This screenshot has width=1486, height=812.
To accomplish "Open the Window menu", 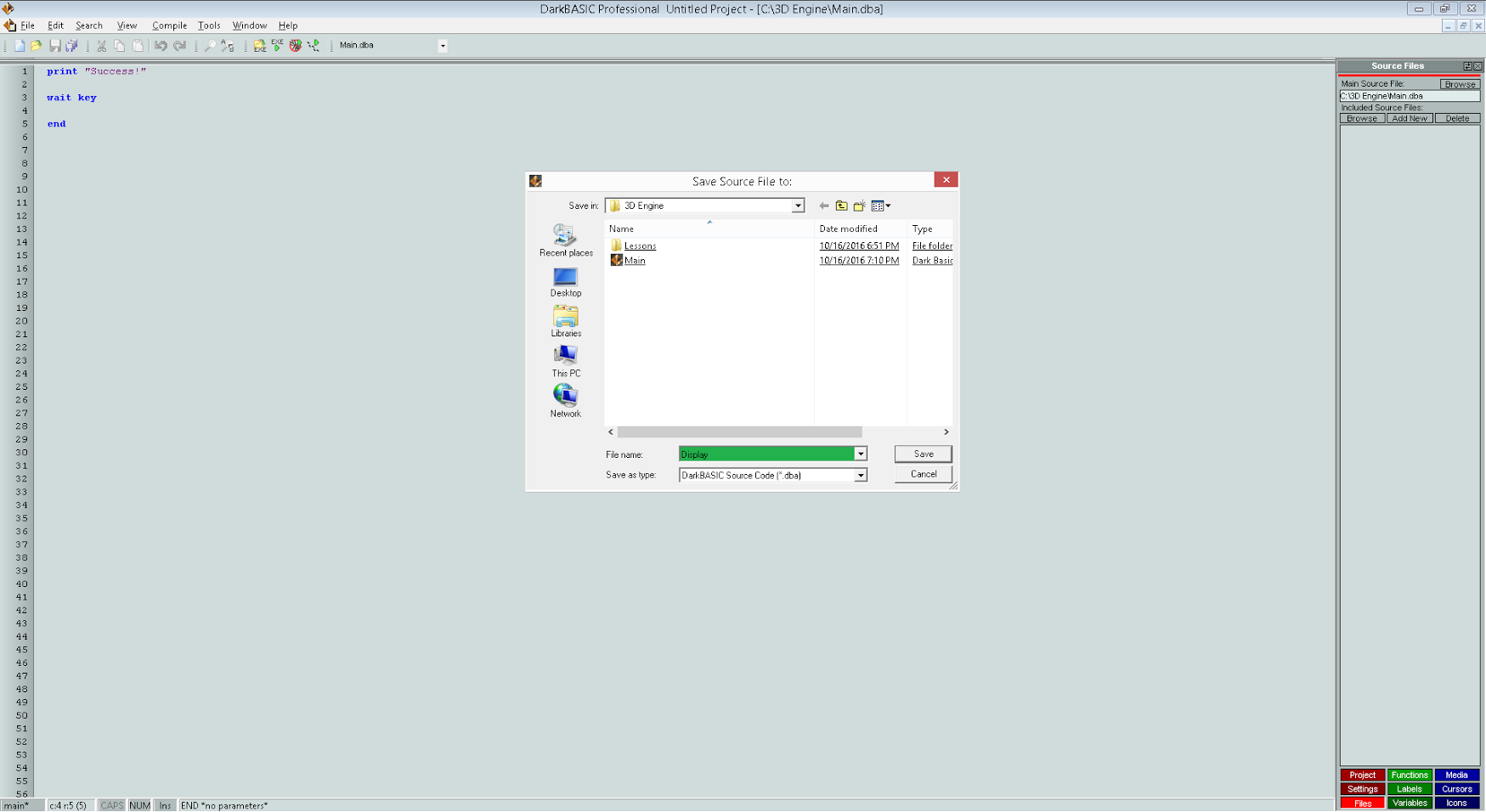I will (x=249, y=25).
